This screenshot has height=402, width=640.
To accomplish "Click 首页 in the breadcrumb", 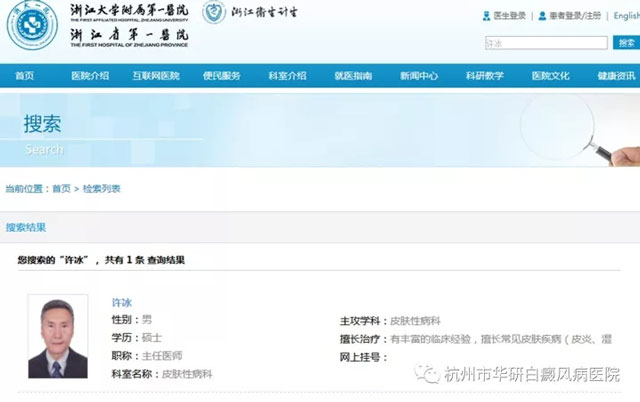I will (61, 189).
